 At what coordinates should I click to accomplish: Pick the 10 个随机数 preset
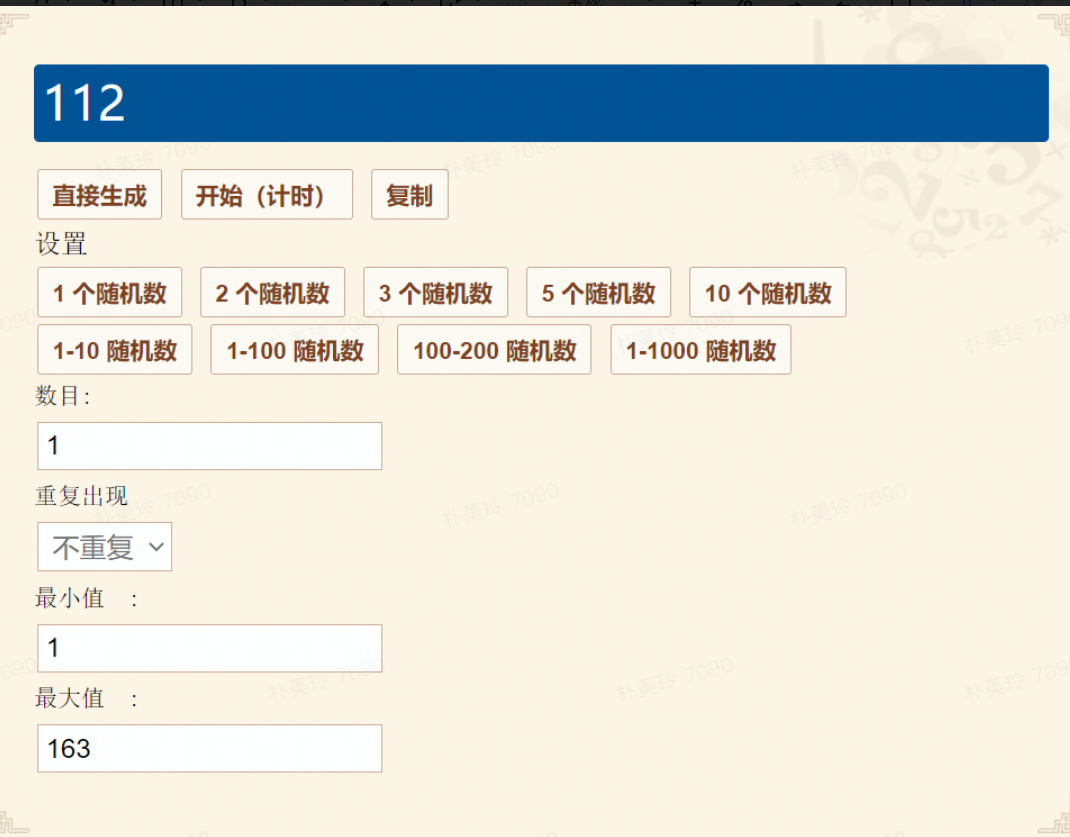click(768, 293)
